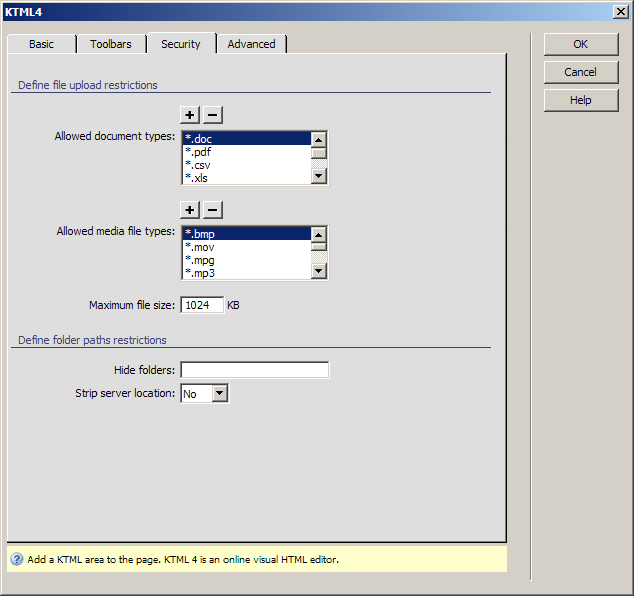Image resolution: width=634 pixels, height=596 pixels.
Task: Open Help for KTML4
Action: (x=581, y=100)
